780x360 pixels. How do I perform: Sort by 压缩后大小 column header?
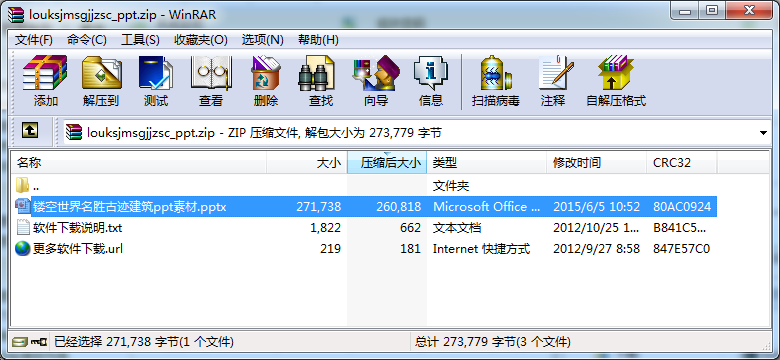point(387,162)
